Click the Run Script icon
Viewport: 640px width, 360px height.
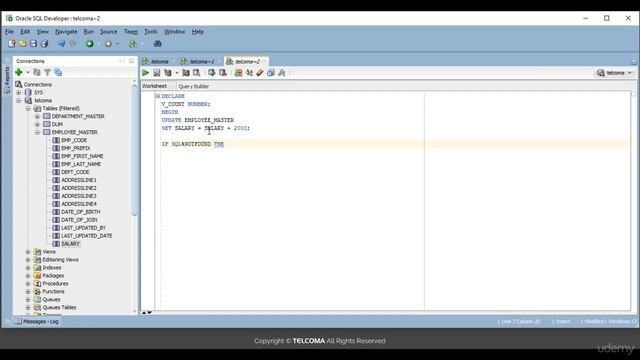pyautogui.click(x=157, y=73)
